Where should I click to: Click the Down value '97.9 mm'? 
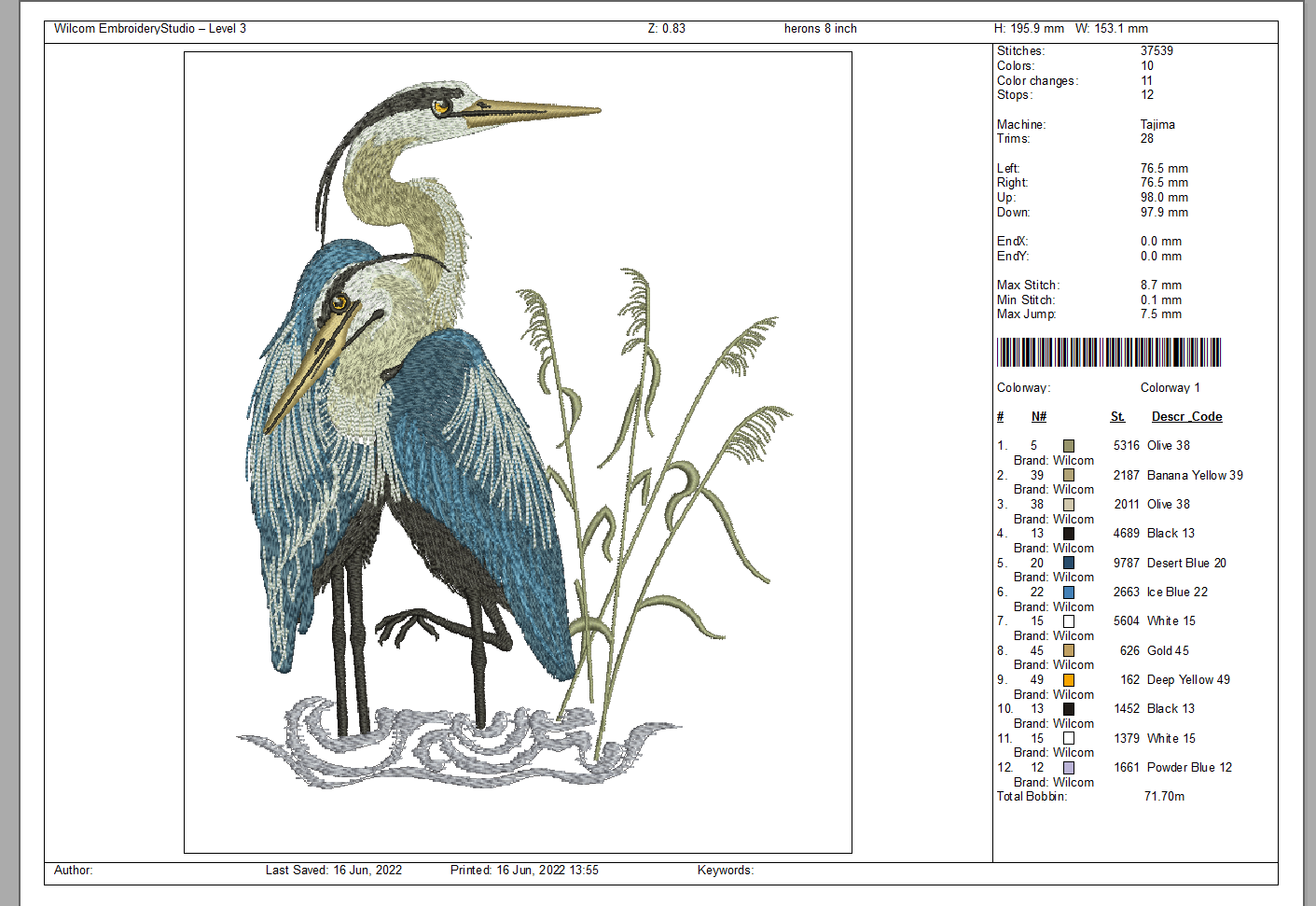[x=1164, y=213]
